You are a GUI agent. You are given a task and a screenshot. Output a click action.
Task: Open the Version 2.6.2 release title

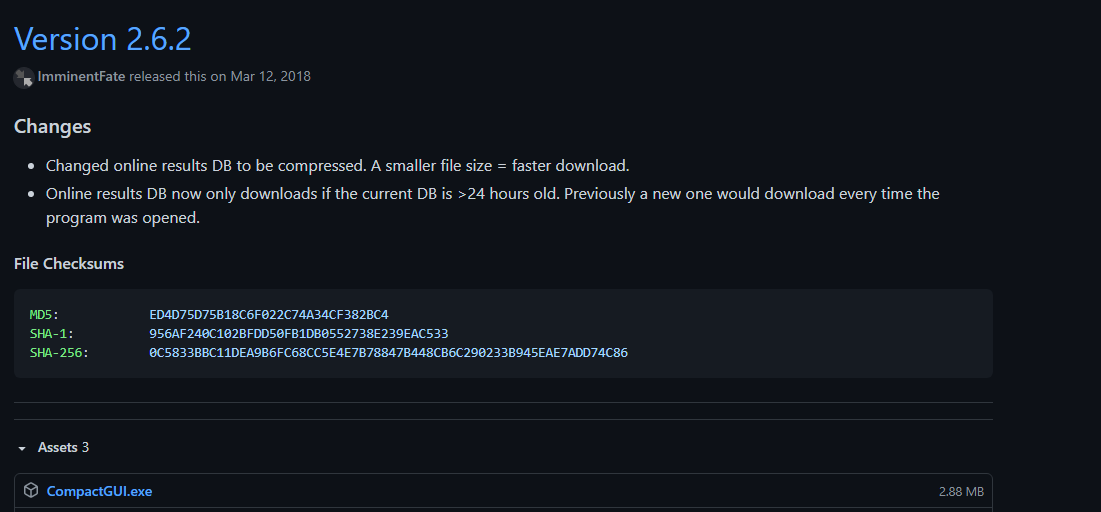102,39
